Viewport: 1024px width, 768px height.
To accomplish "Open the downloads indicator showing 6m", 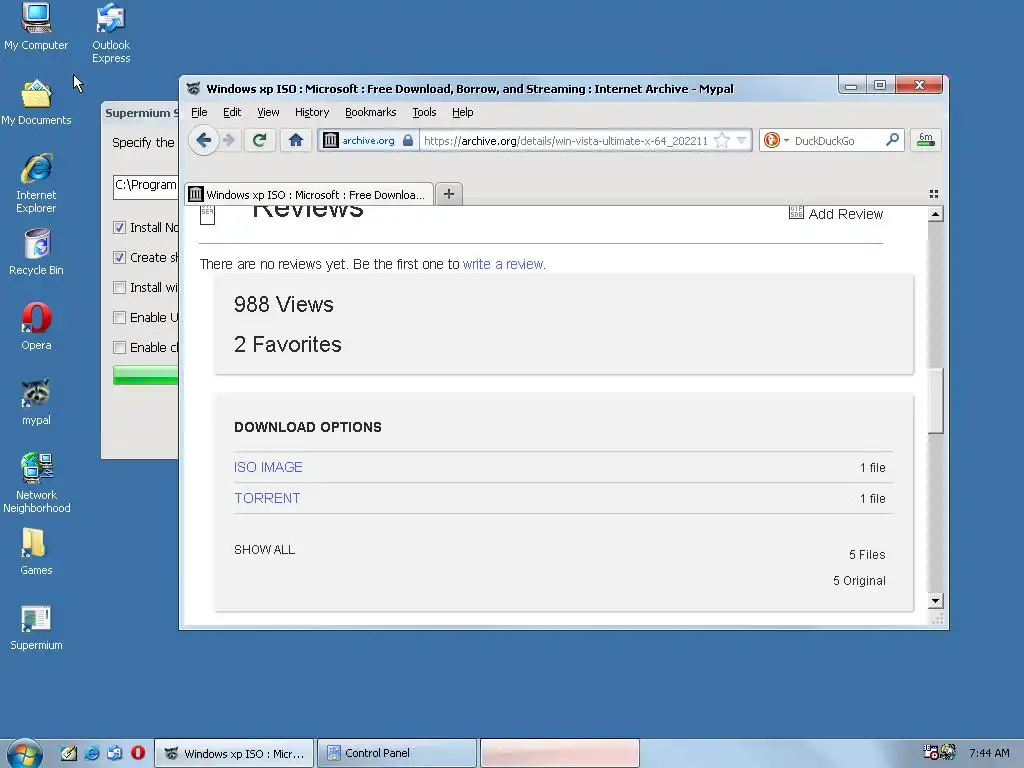I will point(925,140).
